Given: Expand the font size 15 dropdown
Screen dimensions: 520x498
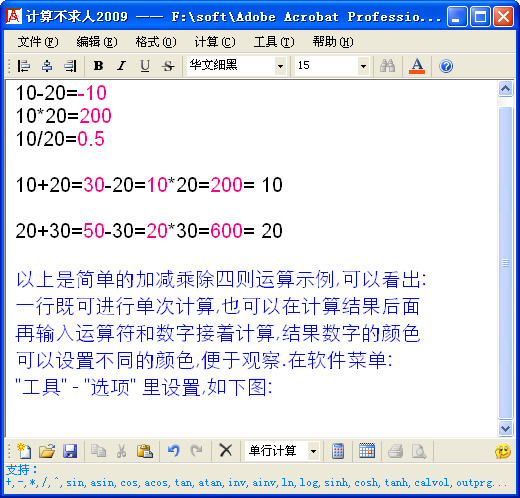Looking at the screenshot, I should (363, 66).
